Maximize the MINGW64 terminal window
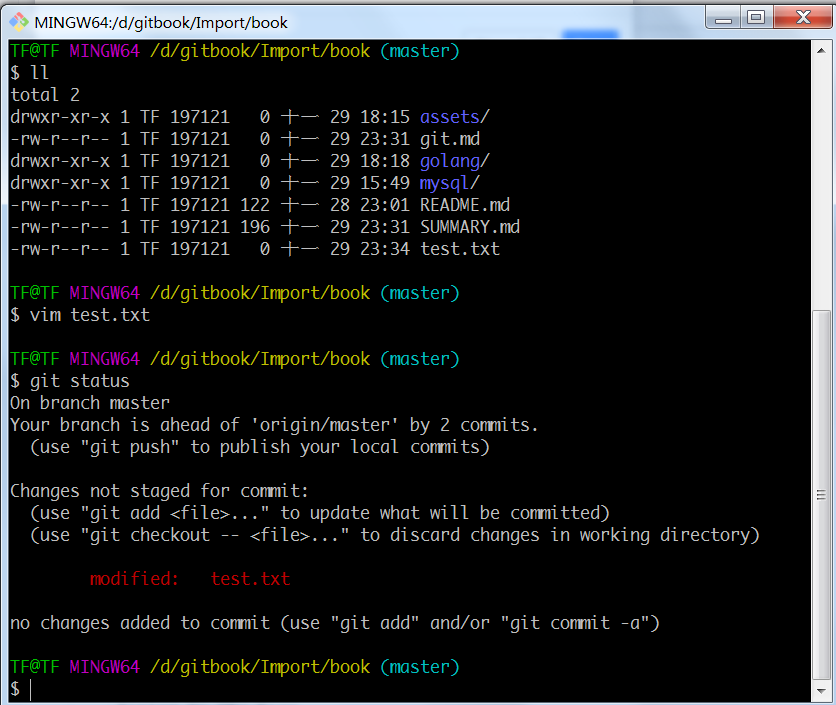The image size is (836, 705). click(x=756, y=17)
